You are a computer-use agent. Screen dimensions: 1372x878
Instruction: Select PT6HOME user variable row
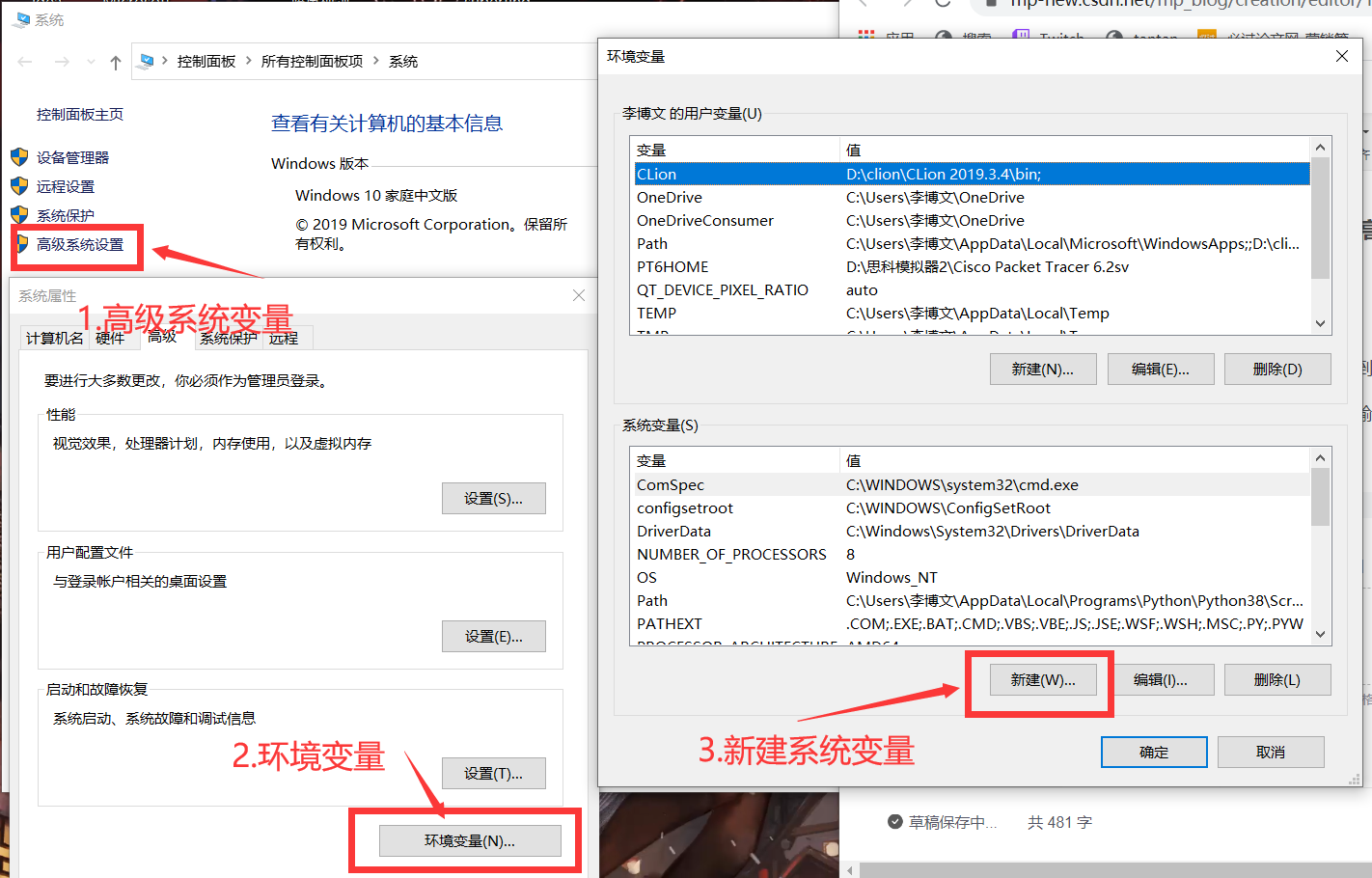tap(972, 266)
